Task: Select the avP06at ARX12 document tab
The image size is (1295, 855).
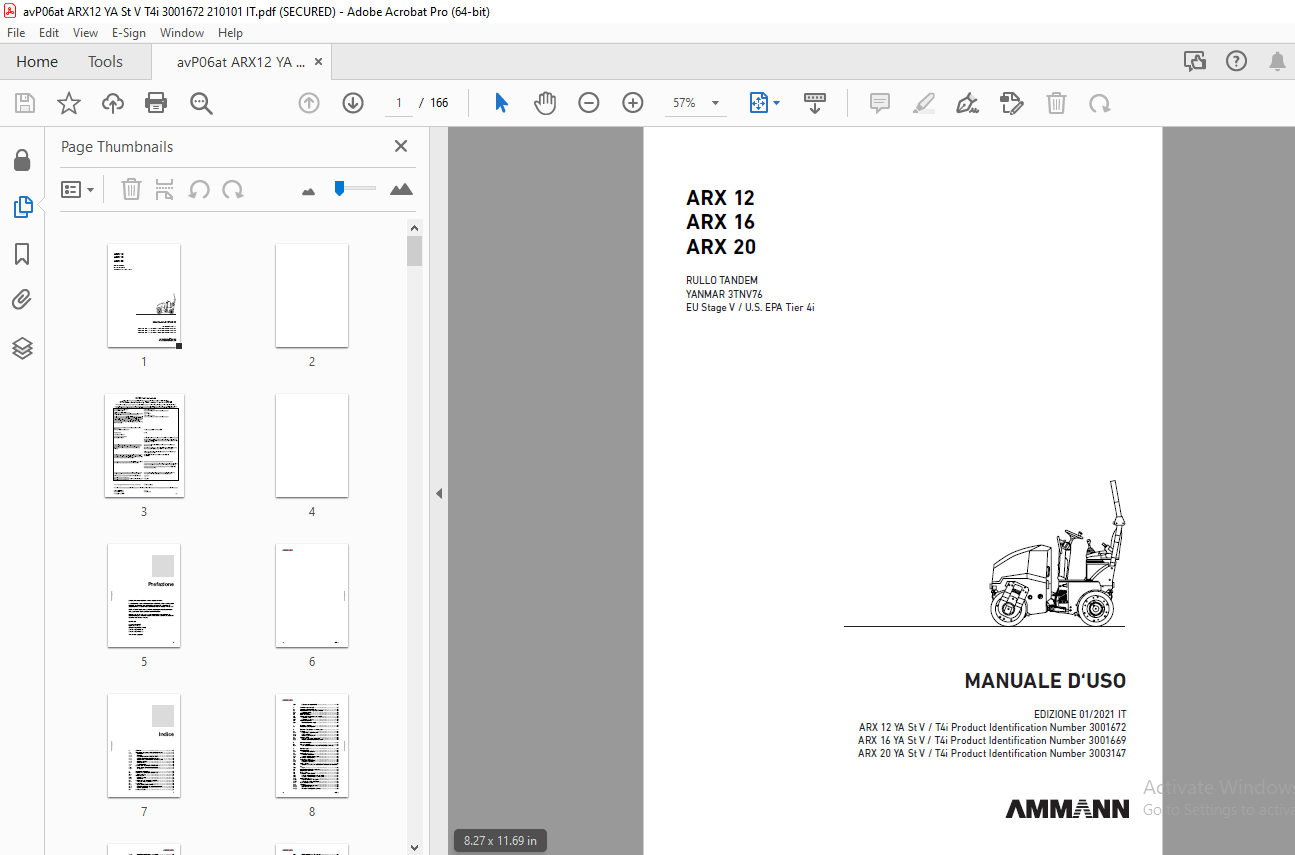Action: click(x=241, y=62)
